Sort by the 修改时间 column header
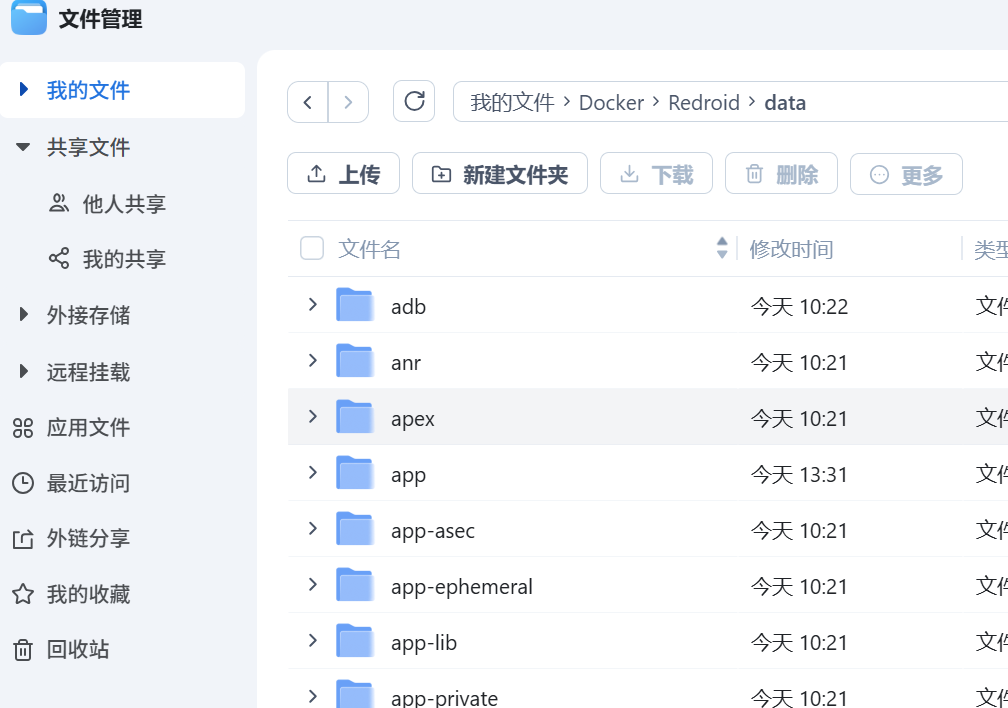 click(791, 249)
